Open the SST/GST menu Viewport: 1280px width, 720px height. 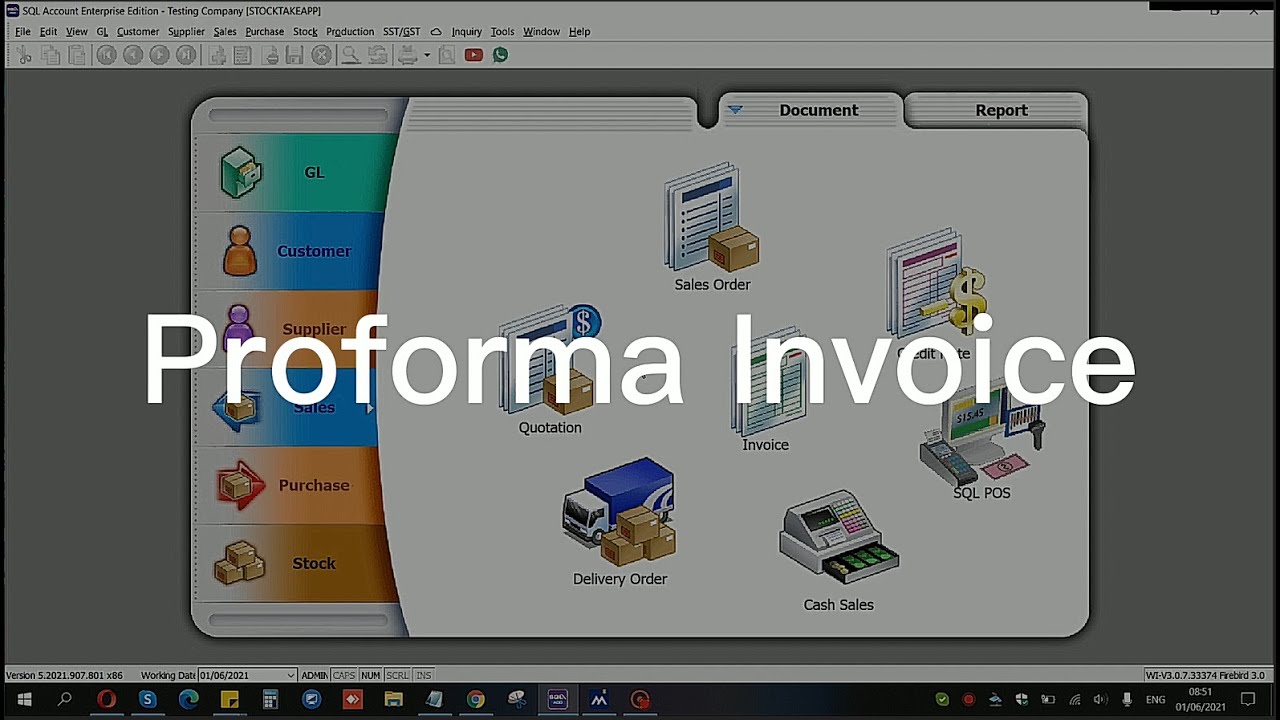[401, 32]
